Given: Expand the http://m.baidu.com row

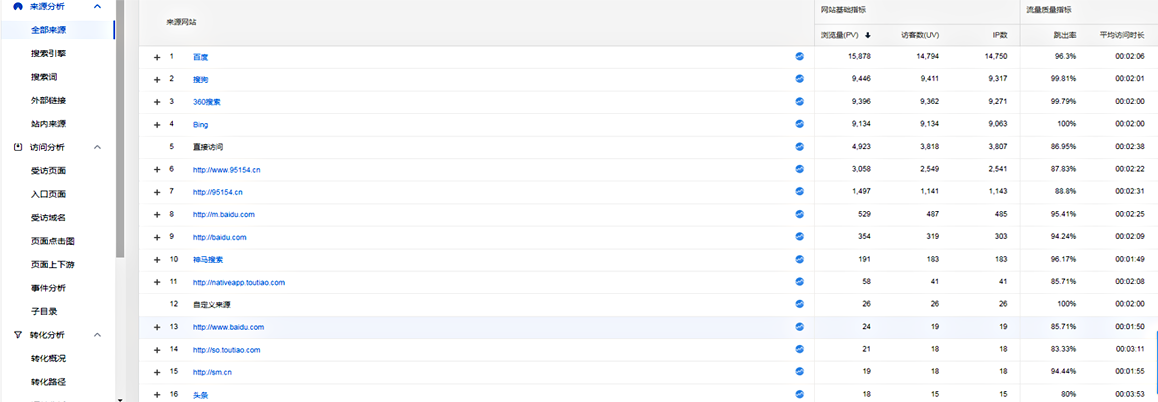Looking at the screenshot, I should [x=157, y=214].
